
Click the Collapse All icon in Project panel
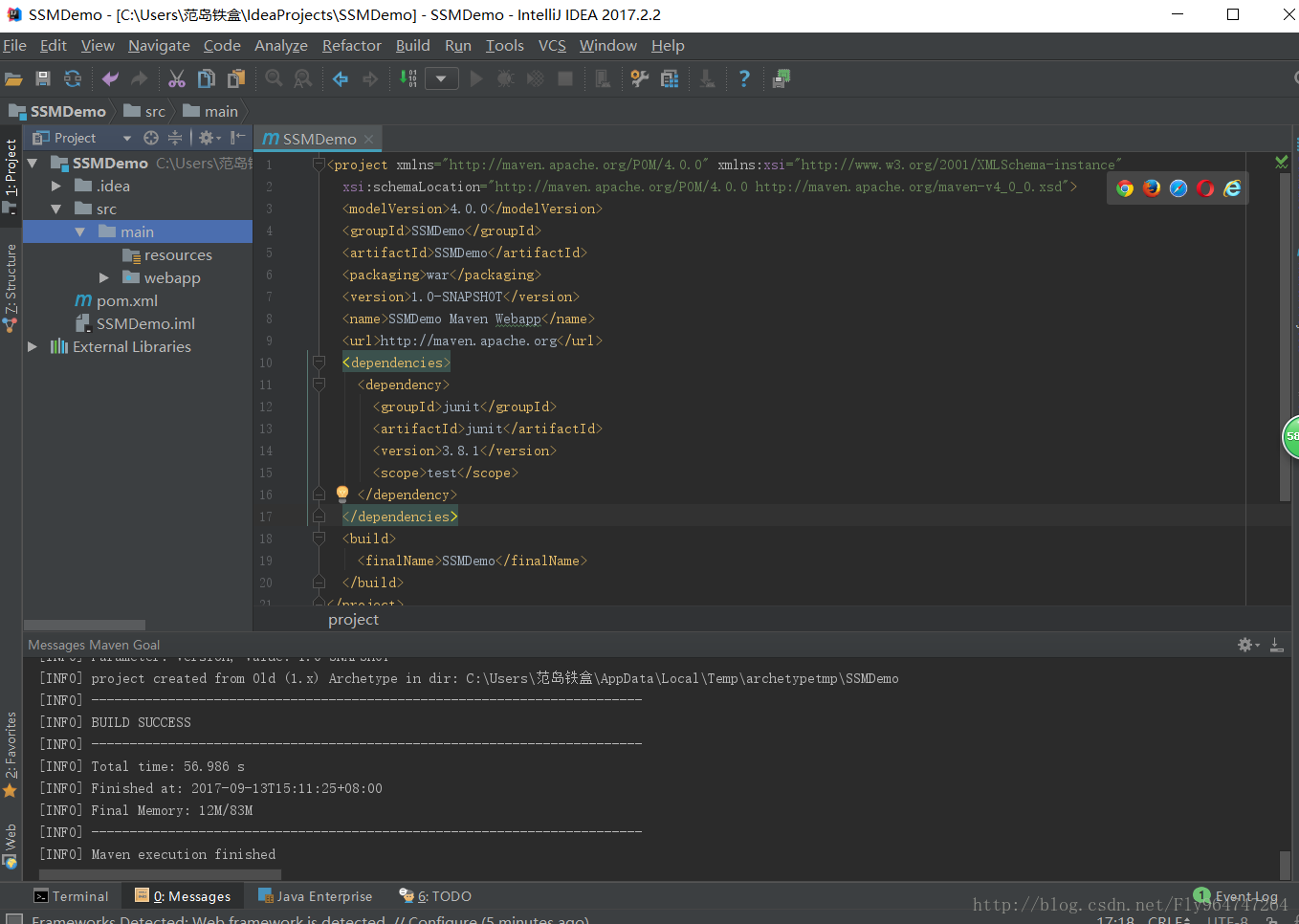click(175, 138)
